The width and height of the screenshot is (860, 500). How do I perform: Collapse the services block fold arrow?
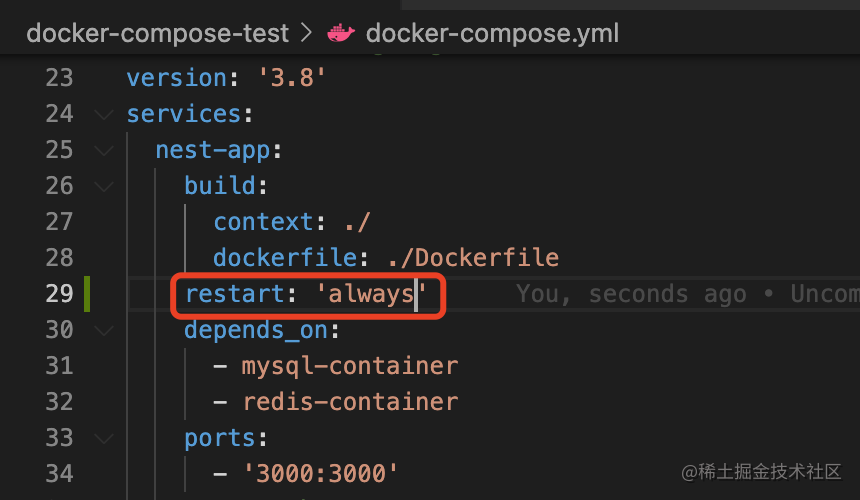(x=104, y=114)
